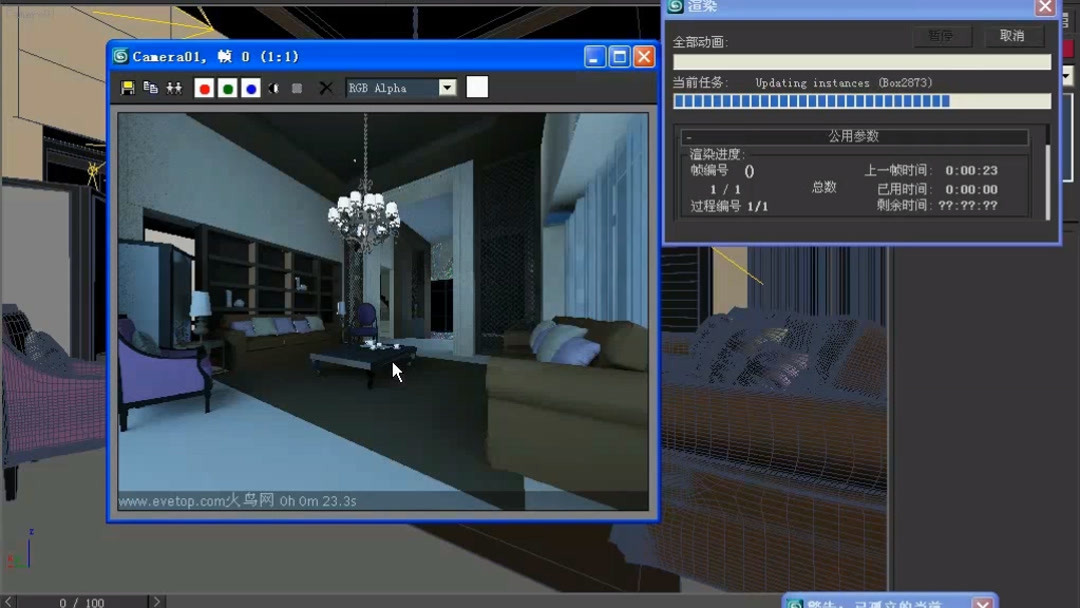1080x608 pixels.
Task: Clear the rendered frame buffer
Action: click(327, 88)
